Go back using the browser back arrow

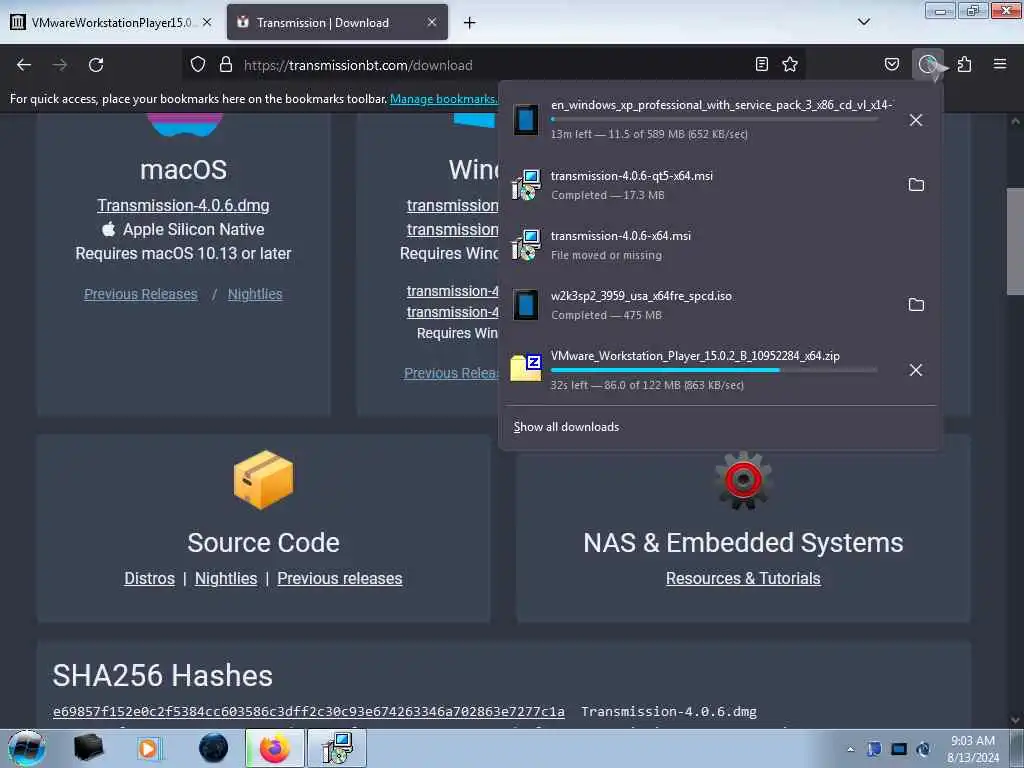[x=24, y=65]
